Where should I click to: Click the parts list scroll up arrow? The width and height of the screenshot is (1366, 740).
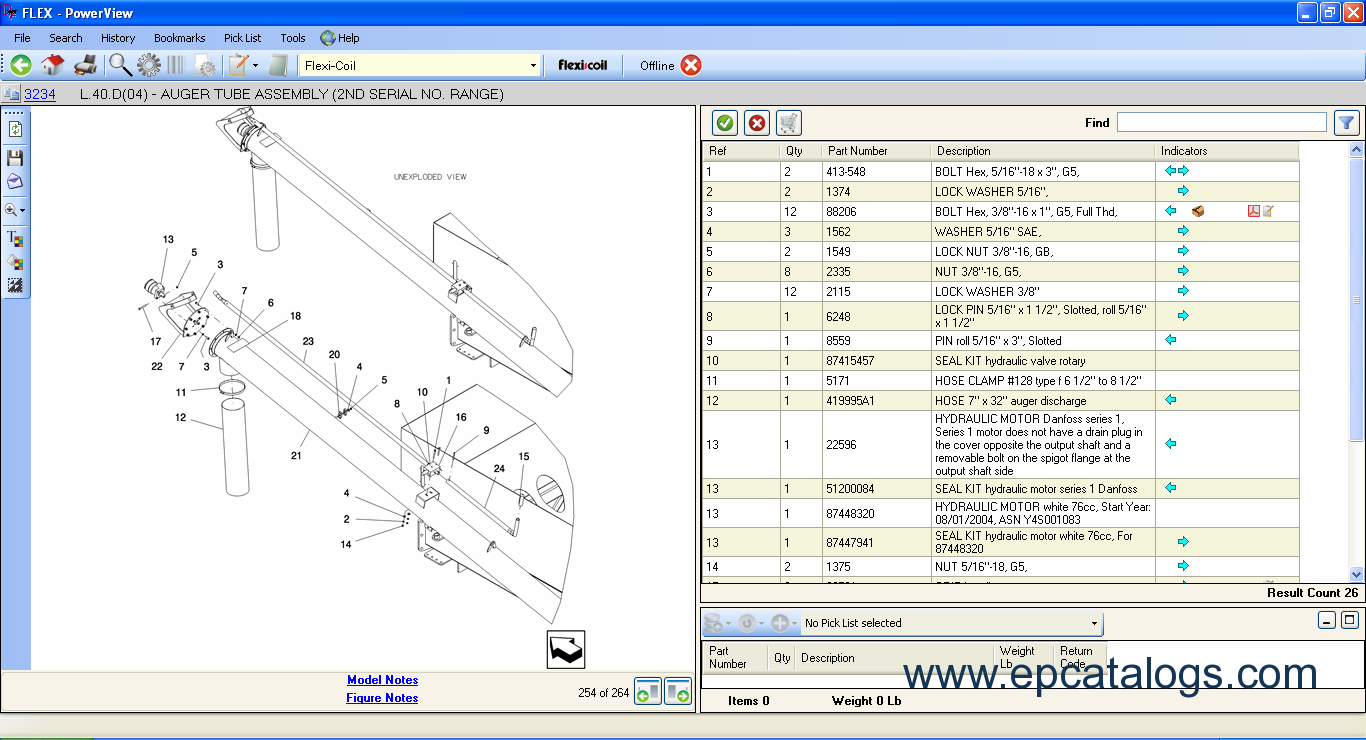(1356, 150)
